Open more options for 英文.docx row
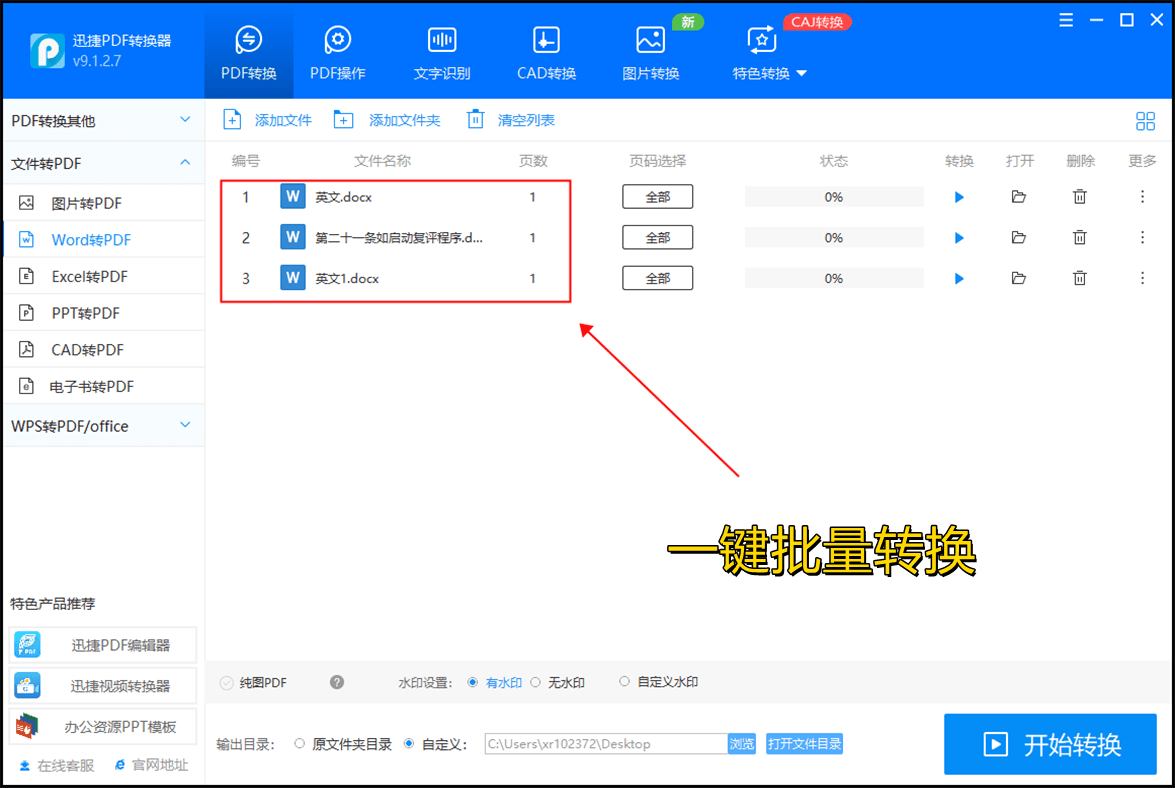The width and height of the screenshot is (1175, 788). pos(1142,197)
